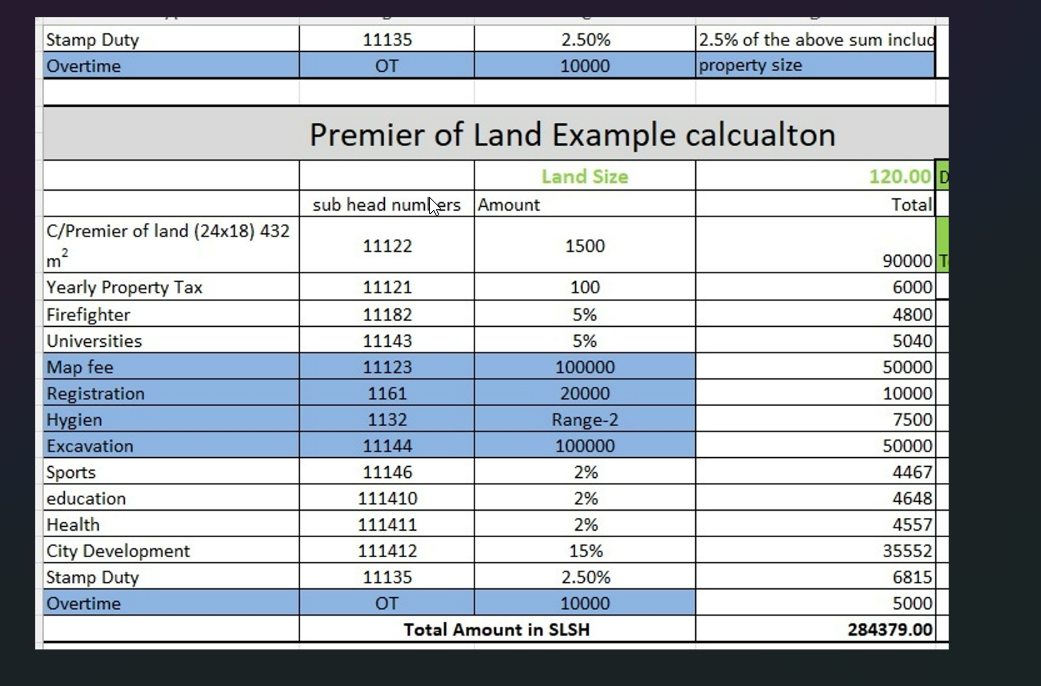
Task: Click the 'Sports' row label
Action: click(171, 472)
